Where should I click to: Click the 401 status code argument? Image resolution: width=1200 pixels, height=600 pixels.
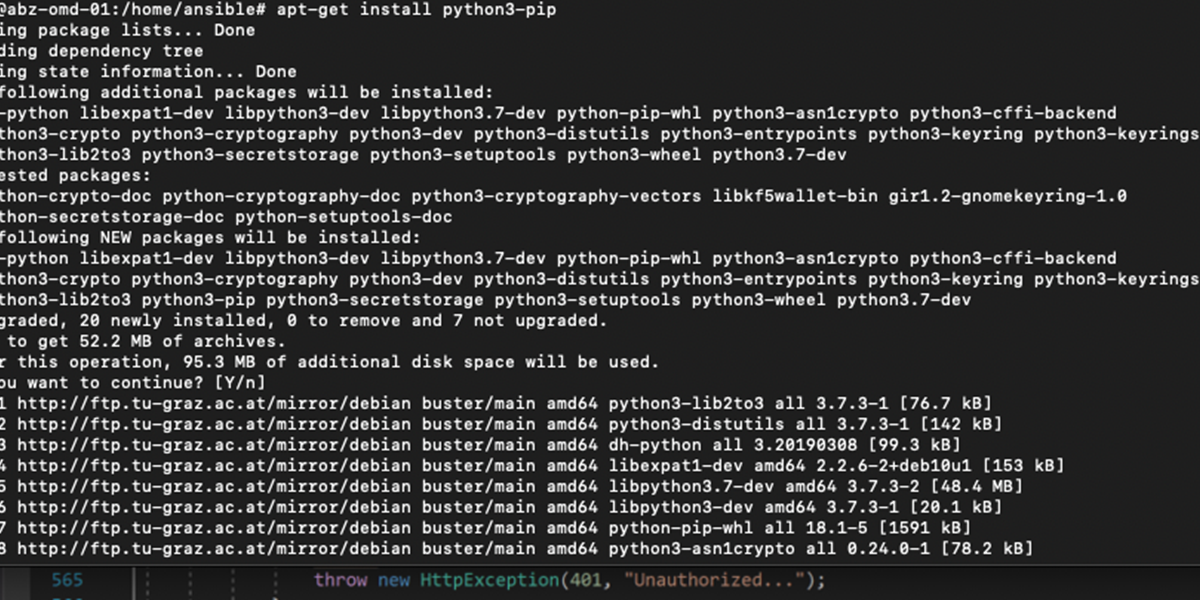(585, 580)
